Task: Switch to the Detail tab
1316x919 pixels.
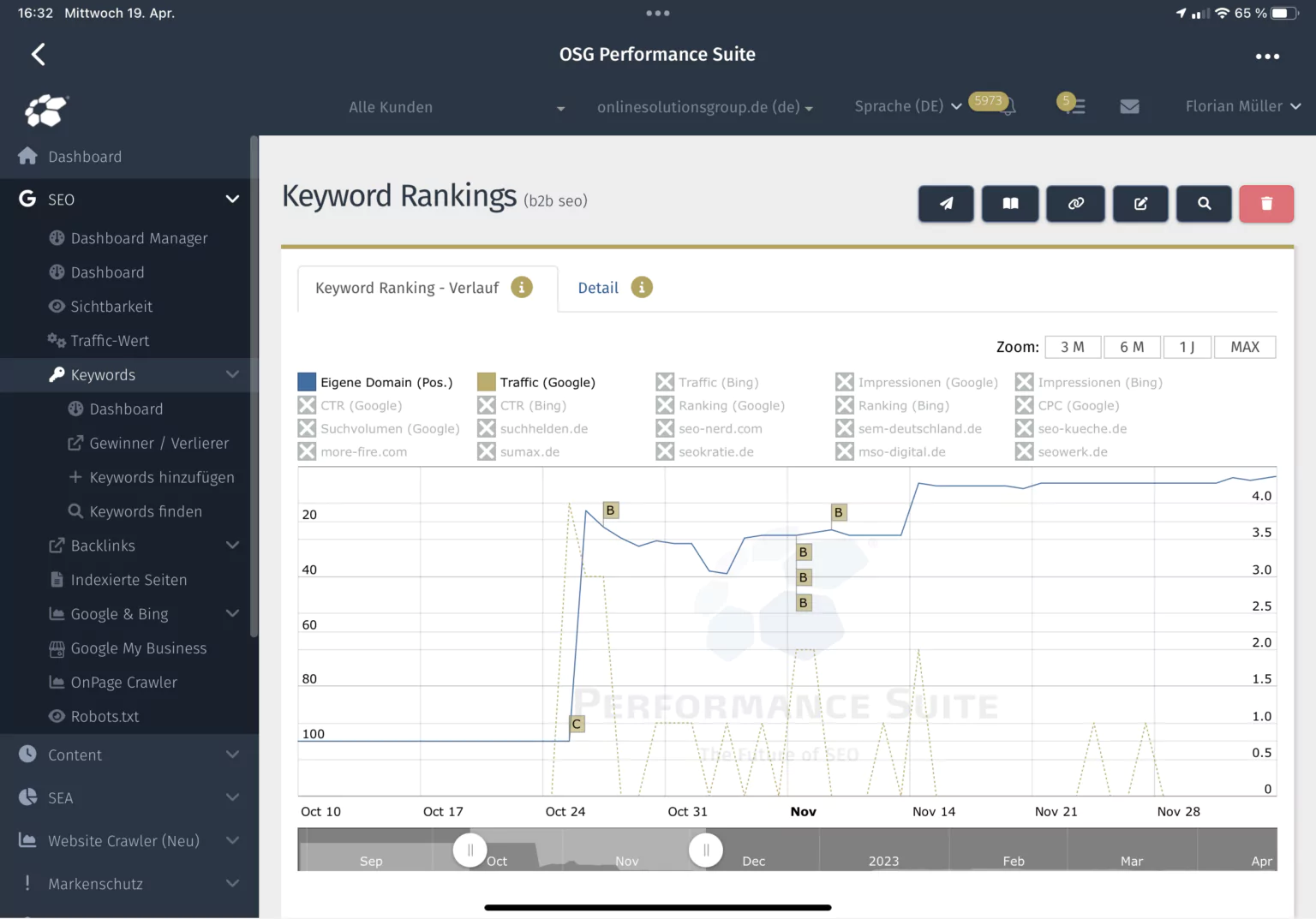Action: click(598, 288)
